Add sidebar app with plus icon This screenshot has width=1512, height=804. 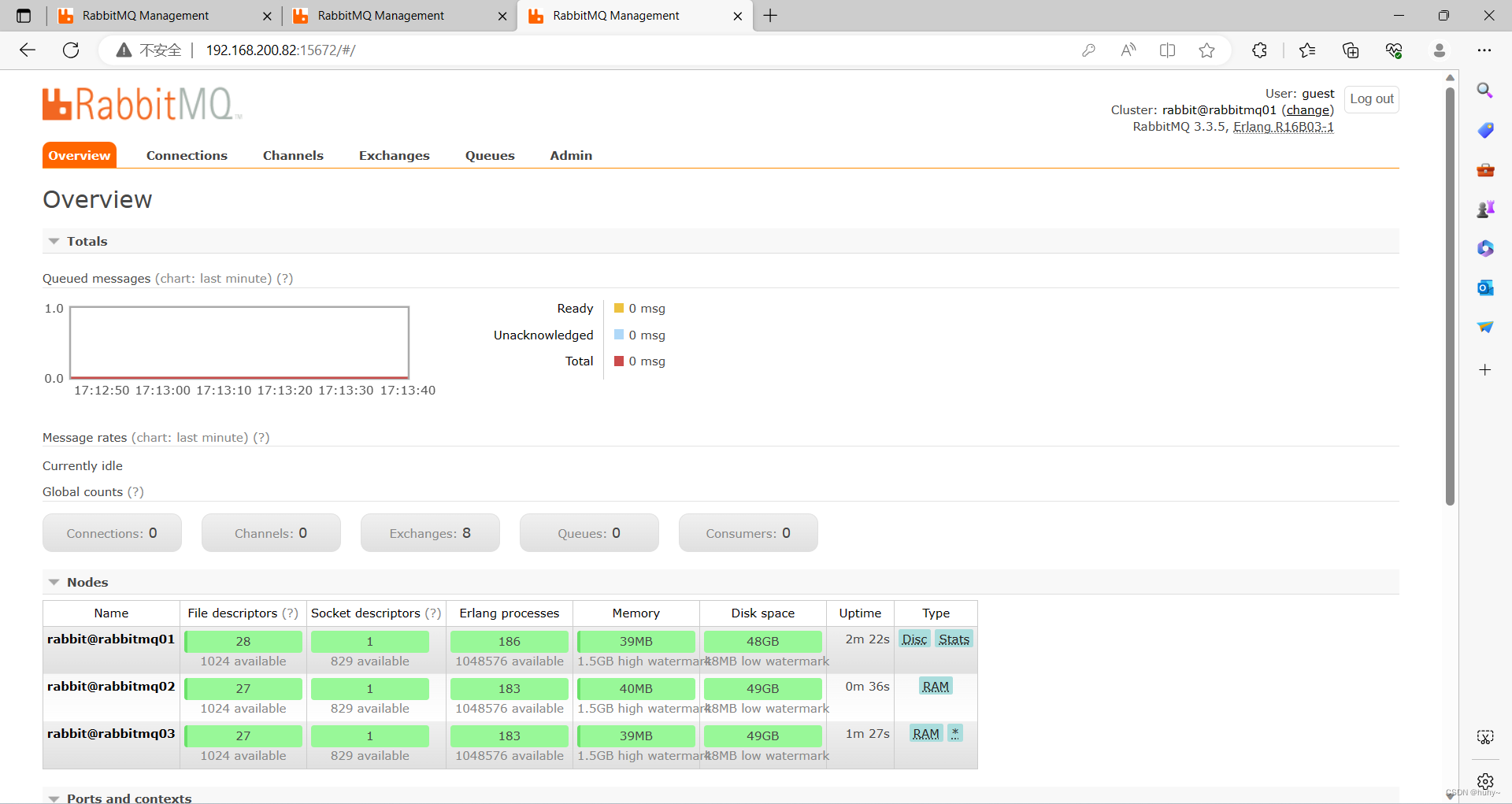click(1485, 370)
